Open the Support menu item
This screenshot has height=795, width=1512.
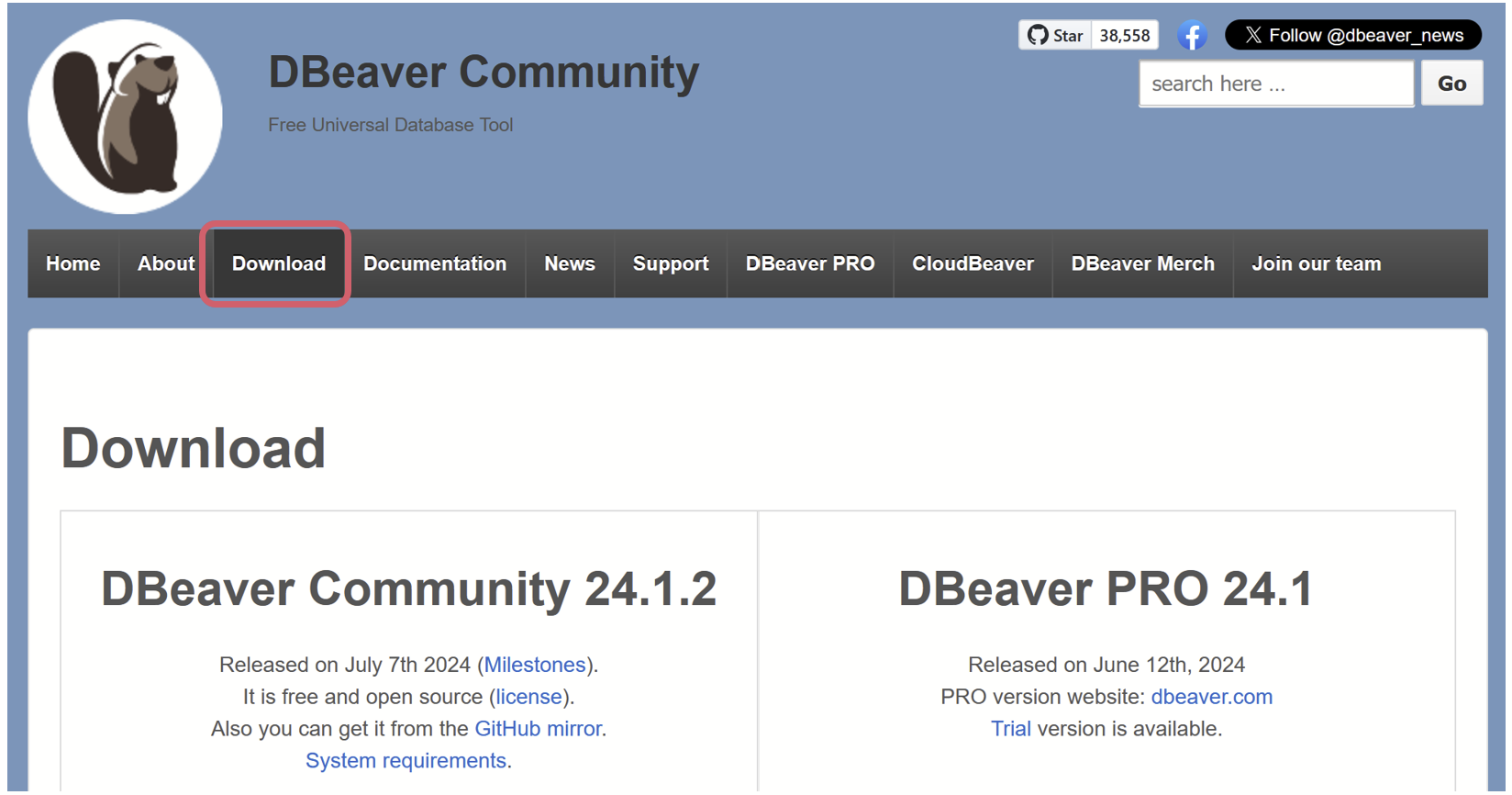click(x=671, y=263)
